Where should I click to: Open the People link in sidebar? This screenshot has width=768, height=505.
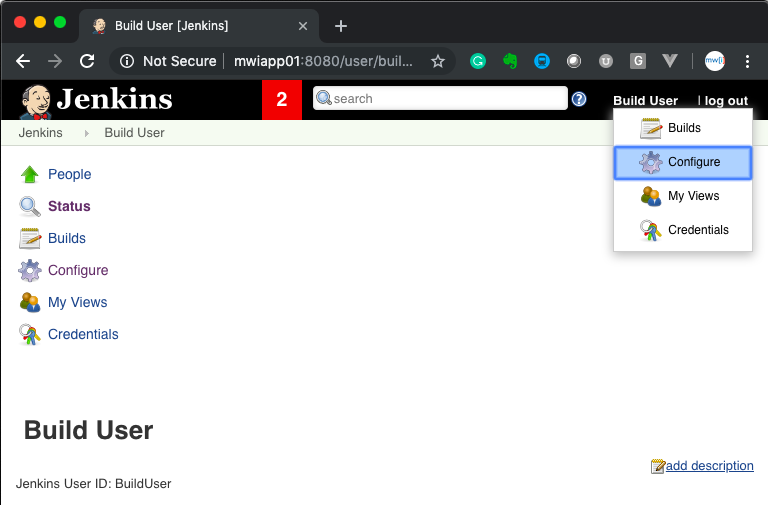[70, 174]
